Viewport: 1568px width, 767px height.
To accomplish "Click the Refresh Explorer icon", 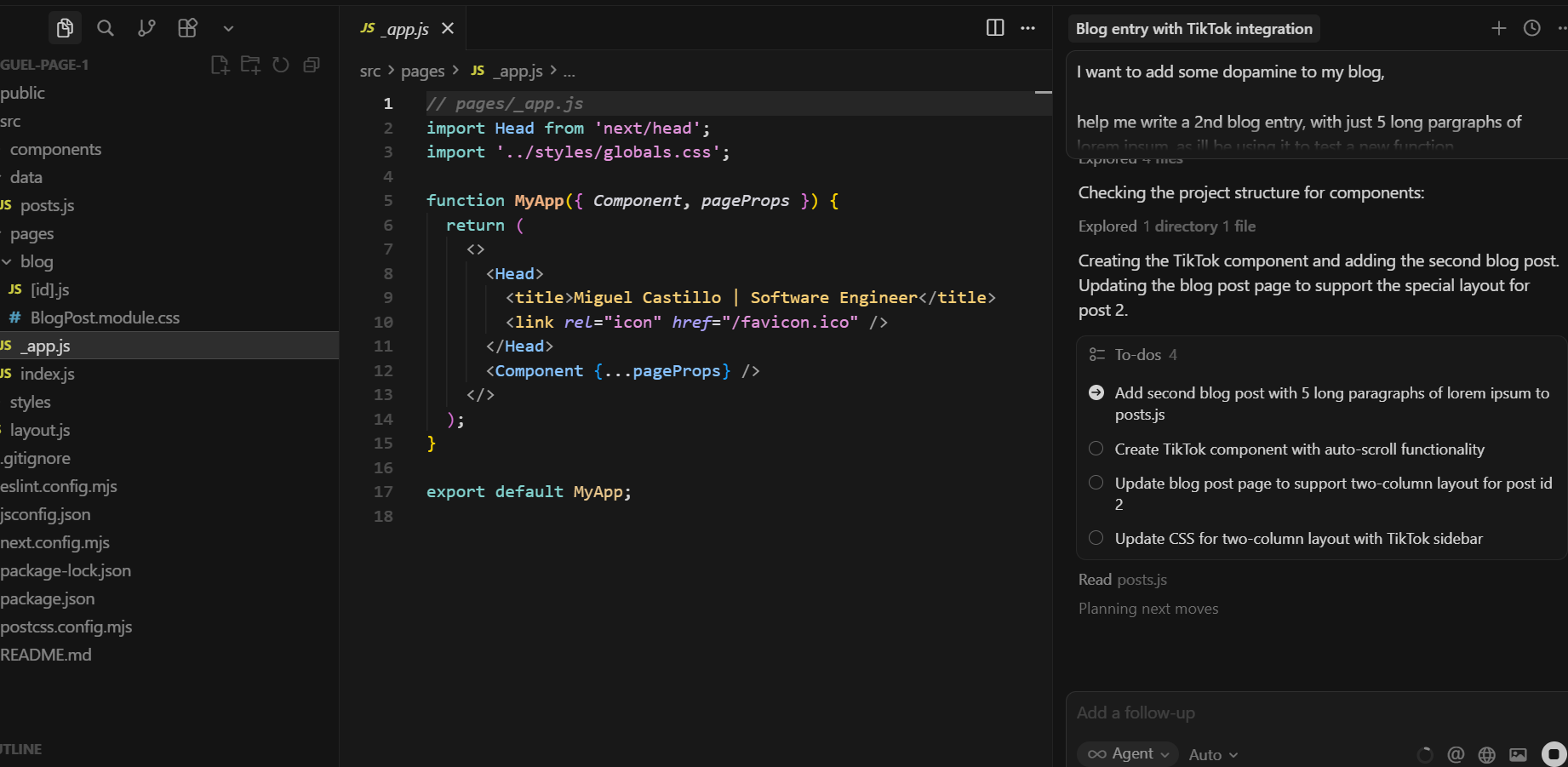I will pyautogui.click(x=281, y=65).
